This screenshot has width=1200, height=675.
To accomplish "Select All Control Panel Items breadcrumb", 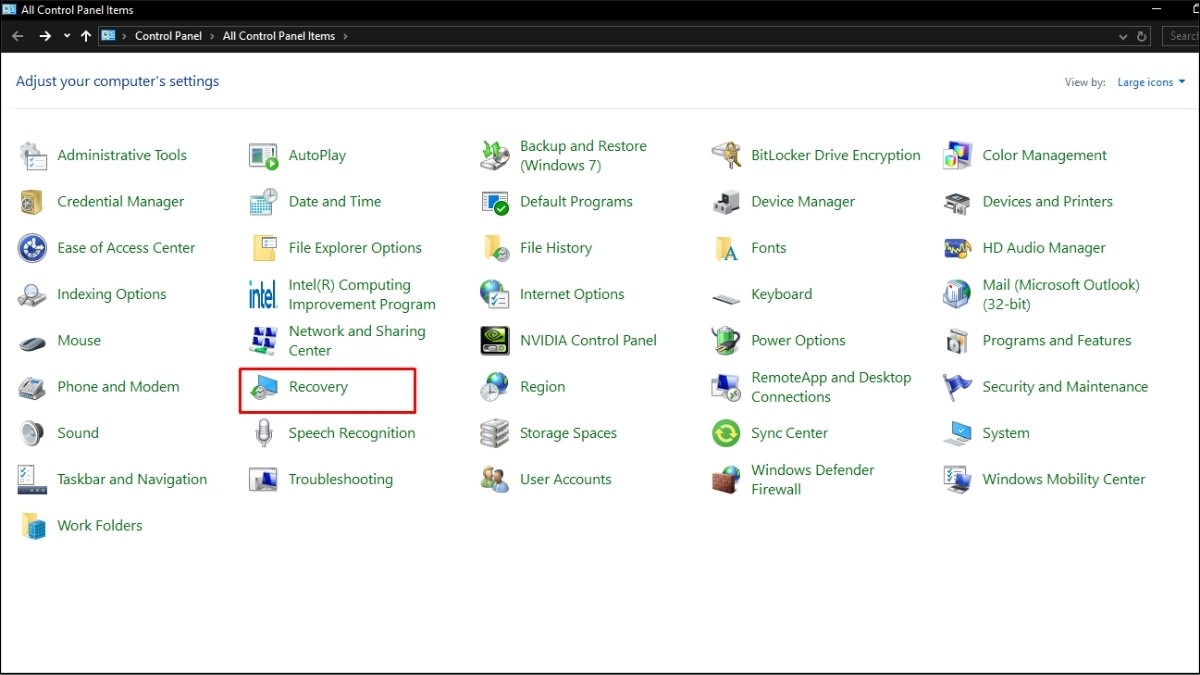I will tap(279, 36).
